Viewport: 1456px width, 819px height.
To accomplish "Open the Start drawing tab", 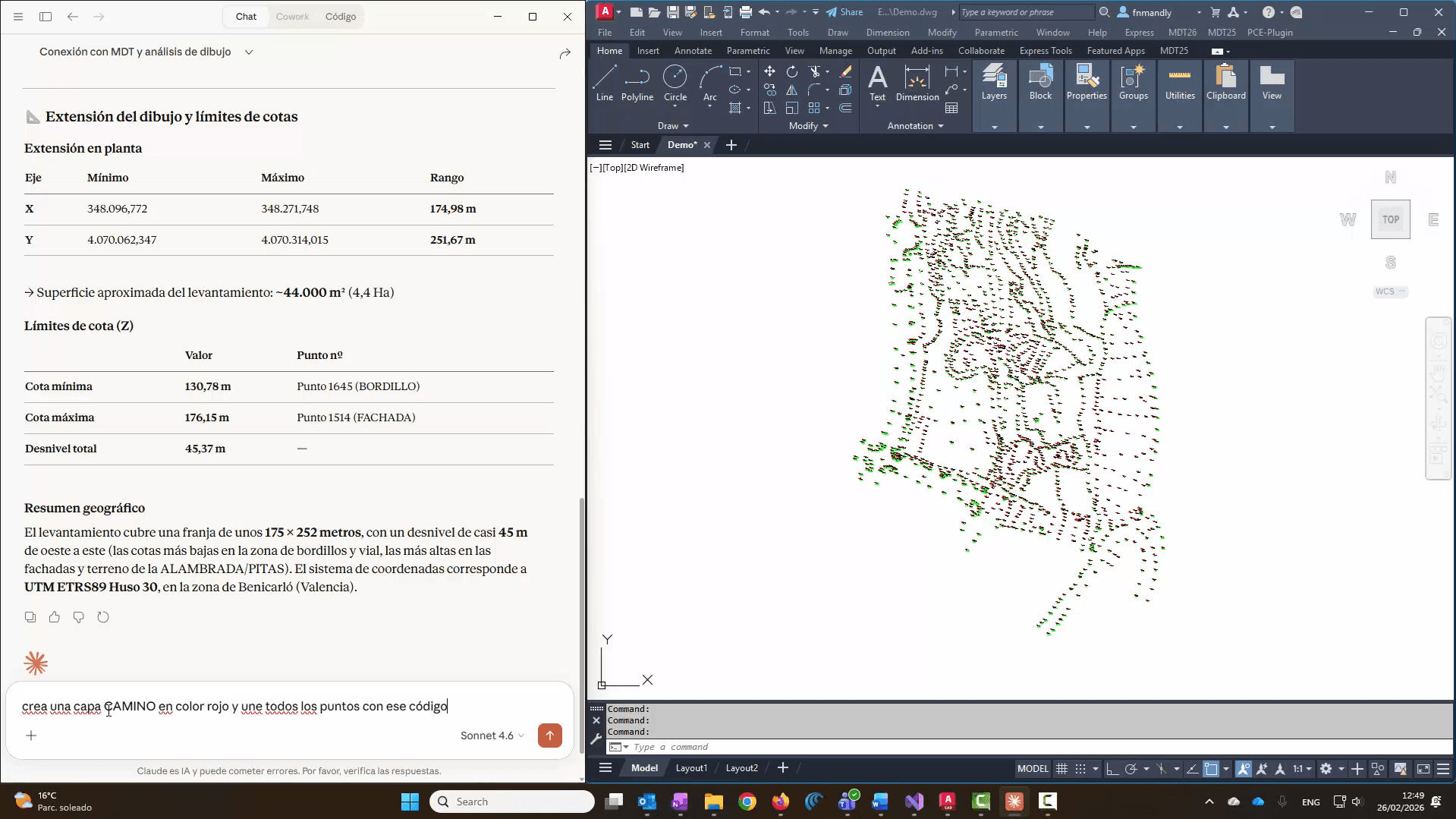I will pyautogui.click(x=640, y=145).
